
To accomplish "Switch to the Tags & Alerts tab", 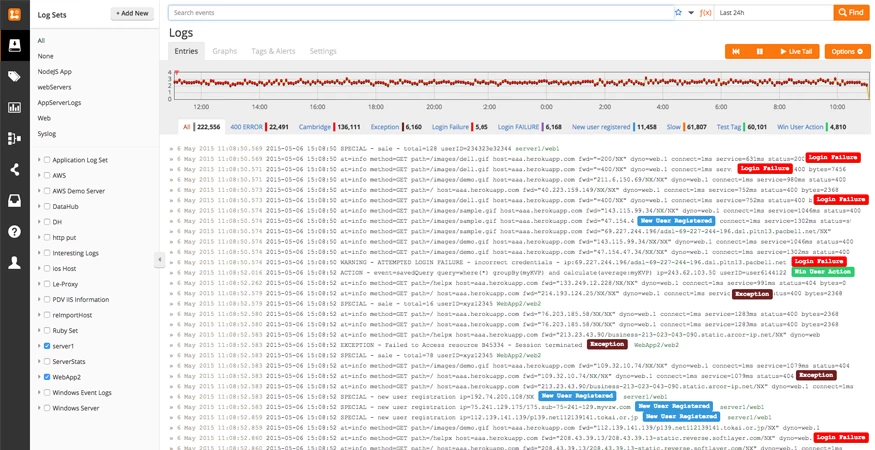I will click(x=273, y=51).
